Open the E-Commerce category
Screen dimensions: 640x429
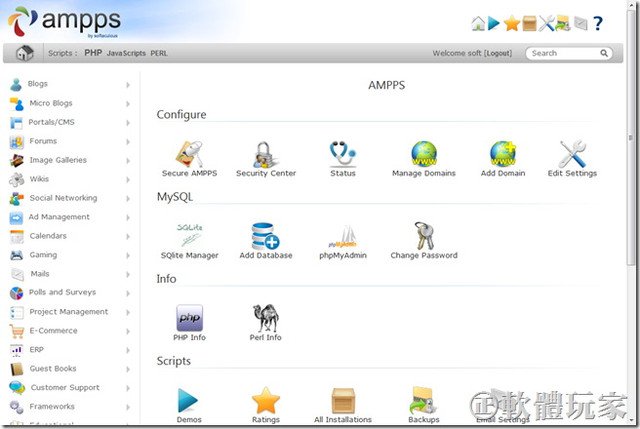[x=53, y=331]
